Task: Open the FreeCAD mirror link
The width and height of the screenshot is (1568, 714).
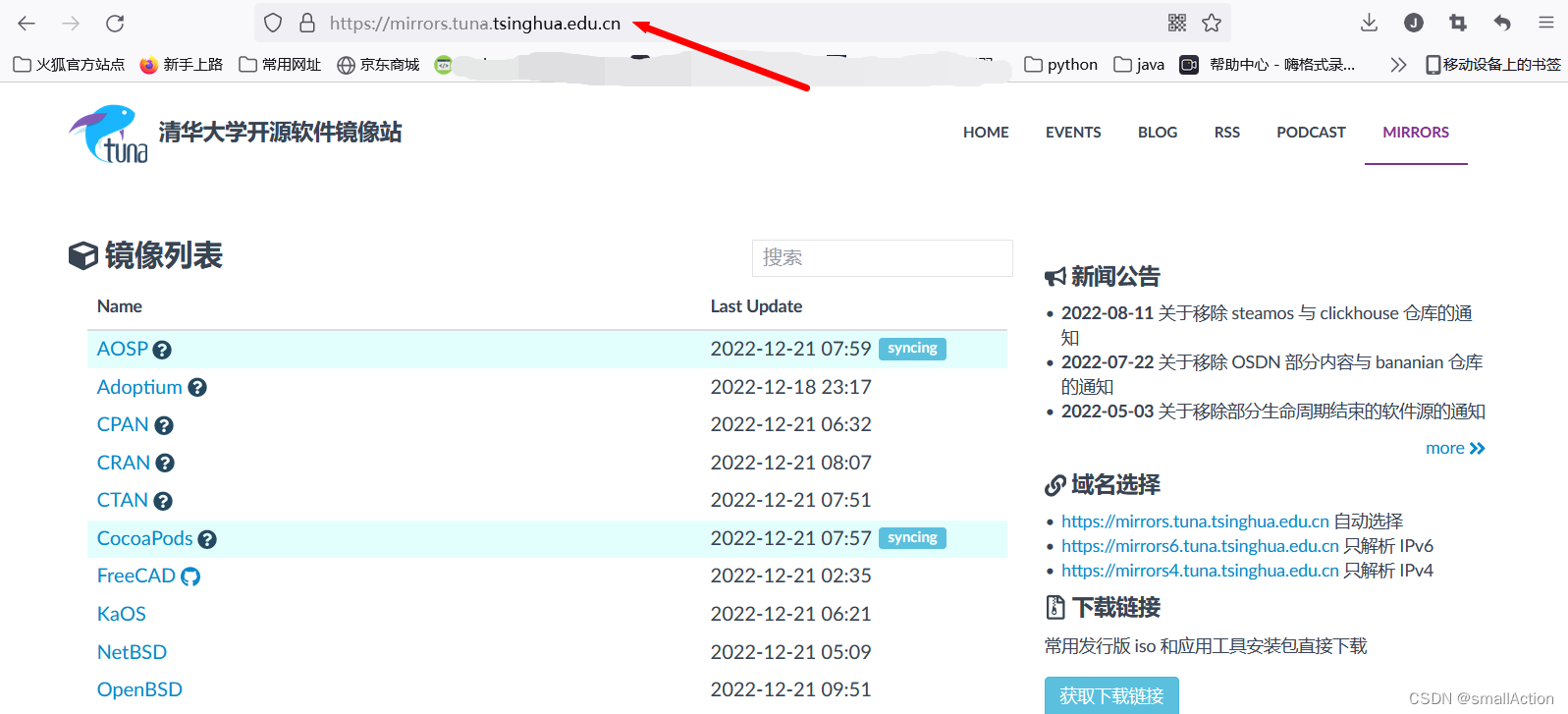Action: [x=136, y=576]
